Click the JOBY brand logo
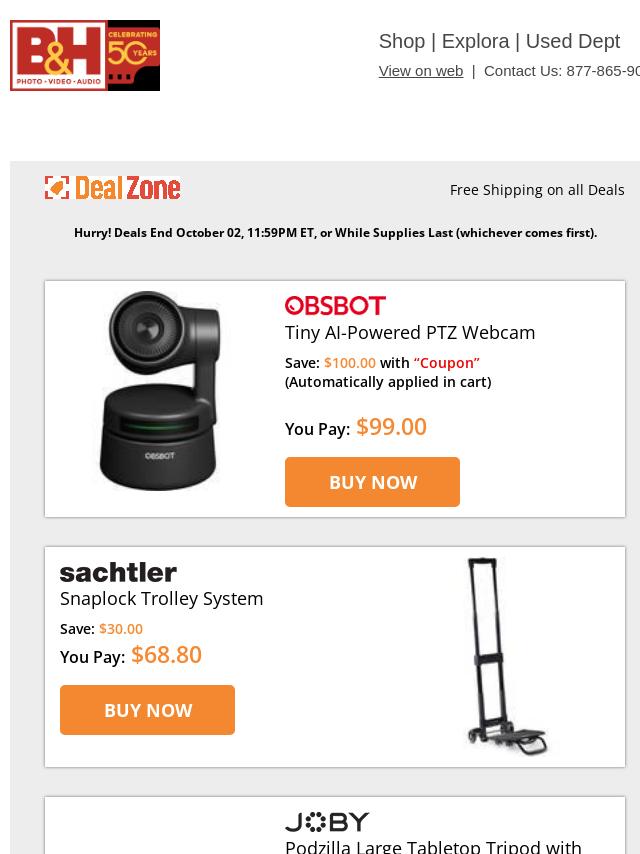The width and height of the screenshot is (640, 854). click(327, 822)
